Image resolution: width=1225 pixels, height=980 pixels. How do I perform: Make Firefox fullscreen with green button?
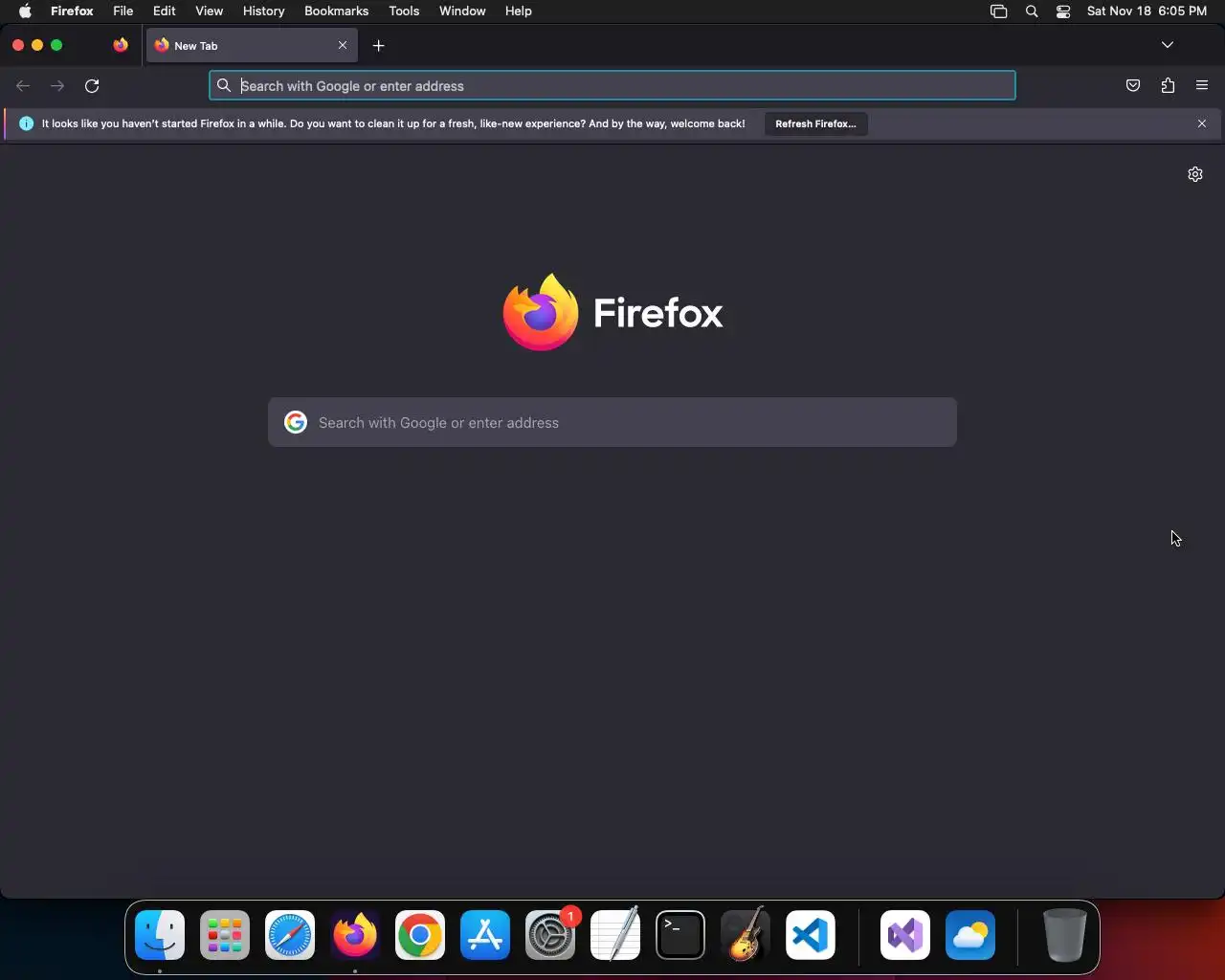pos(56,45)
